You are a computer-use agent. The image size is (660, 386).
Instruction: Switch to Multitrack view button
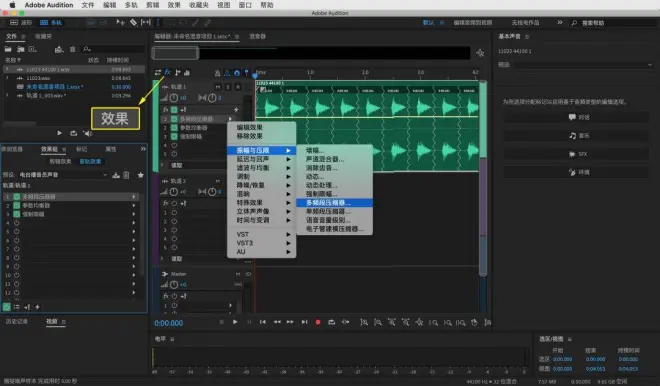click(51, 23)
